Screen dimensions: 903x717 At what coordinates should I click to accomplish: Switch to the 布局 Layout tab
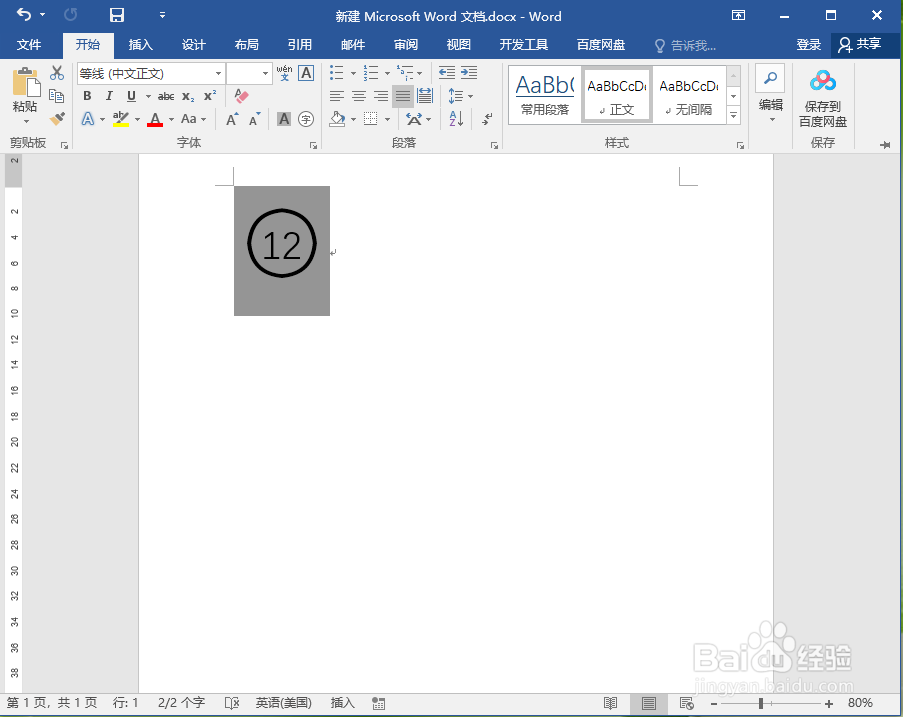click(x=246, y=45)
